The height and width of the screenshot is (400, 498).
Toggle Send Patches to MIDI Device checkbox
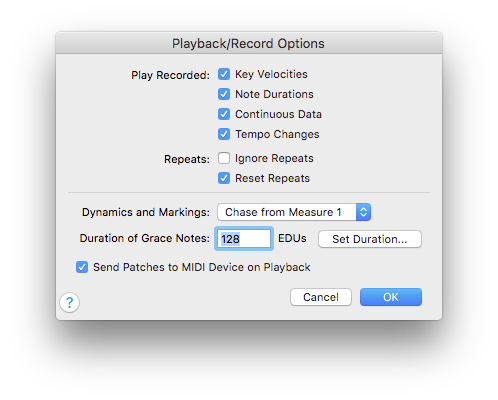[x=82, y=267]
